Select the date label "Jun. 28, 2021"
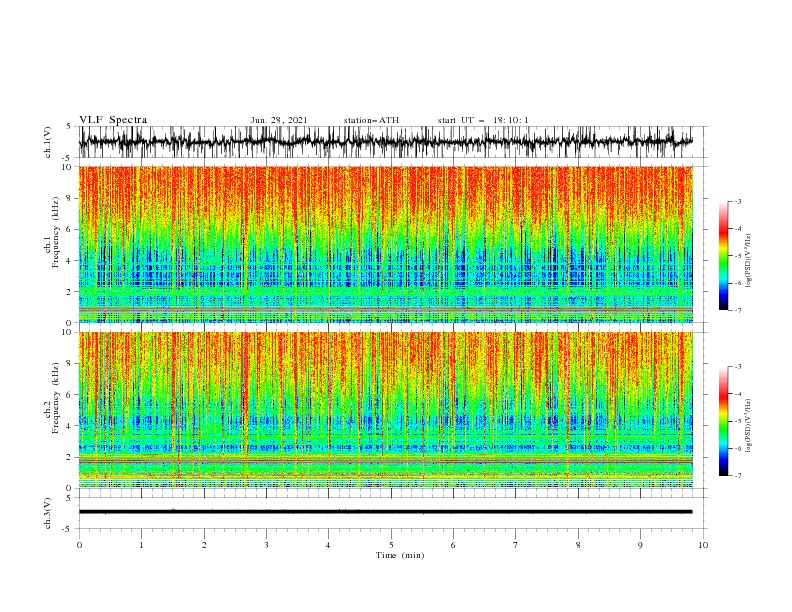The height and width of the screenshot is (612, 792). click(x=279, y=120)
